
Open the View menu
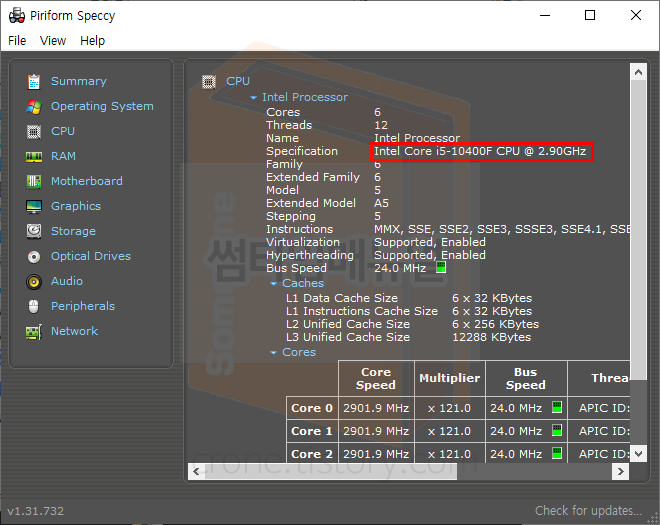(53, 40)
